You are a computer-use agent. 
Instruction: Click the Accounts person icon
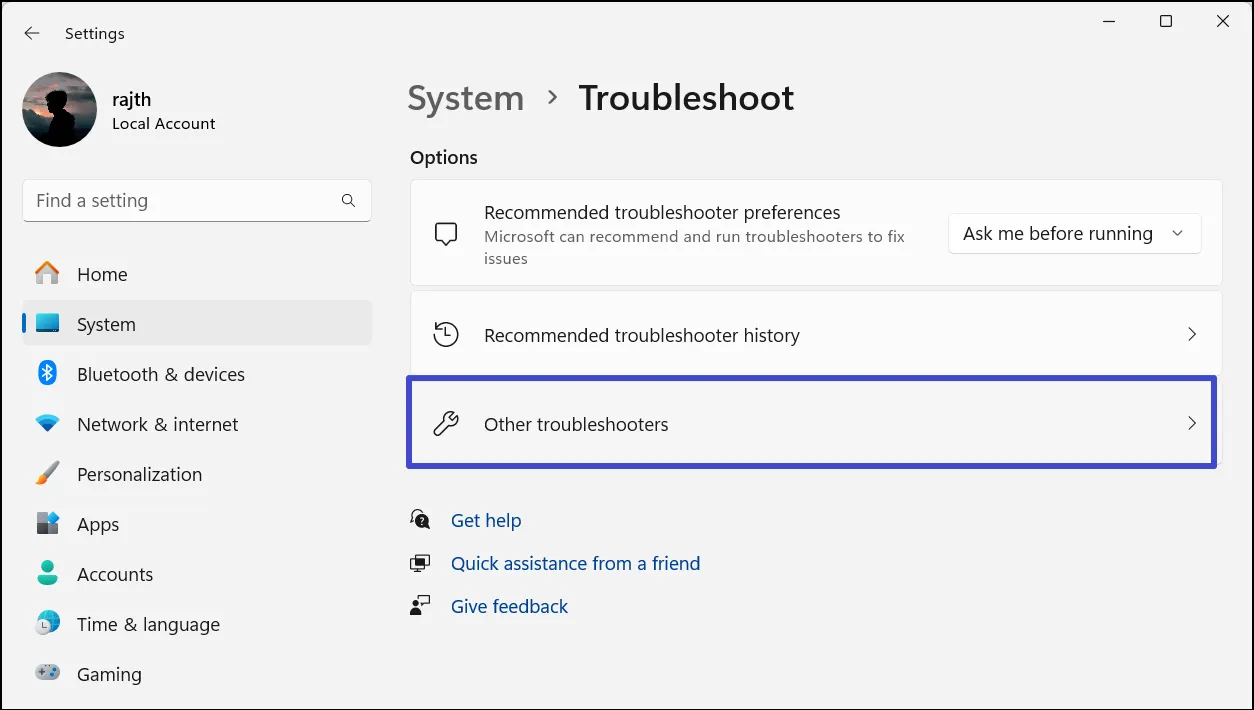(47, 574)
